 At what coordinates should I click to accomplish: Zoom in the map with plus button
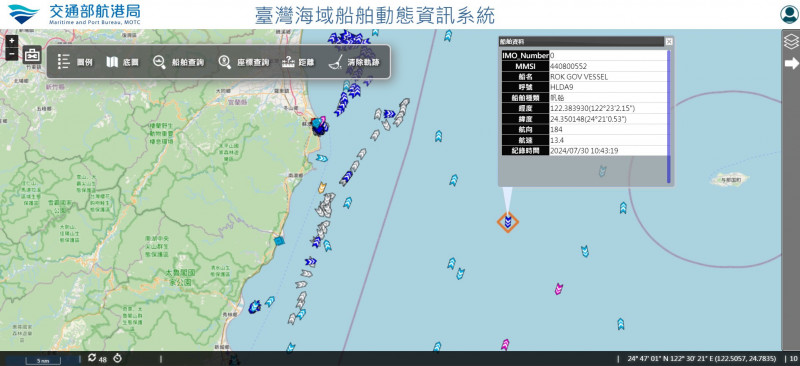tap(12, 41)
